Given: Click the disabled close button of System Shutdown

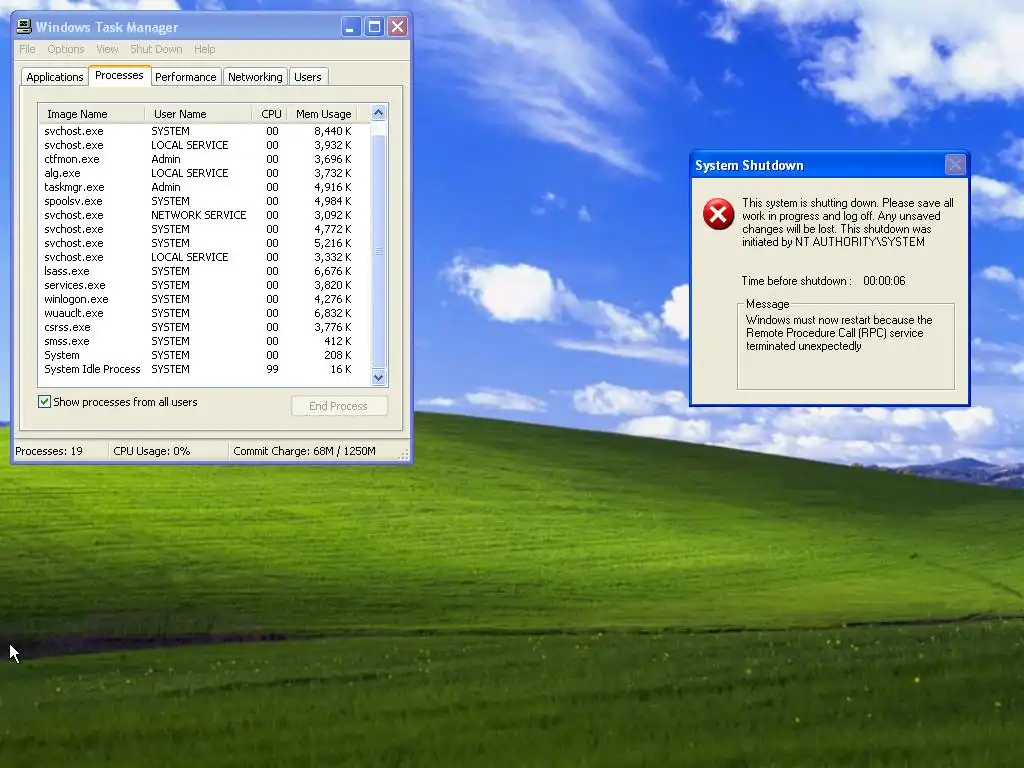Looking at the screenshot, I should click(x=955, y=165).
